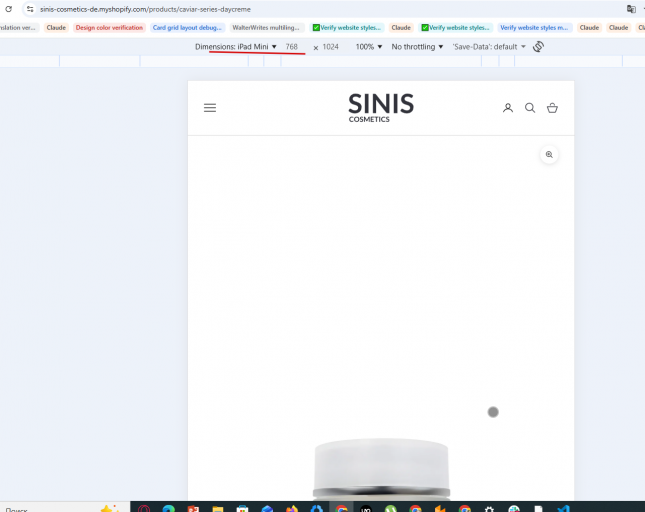Reload the page with the refresh icon
The width and height of the screenshot is (645, 512).
[x=9, y=9]
